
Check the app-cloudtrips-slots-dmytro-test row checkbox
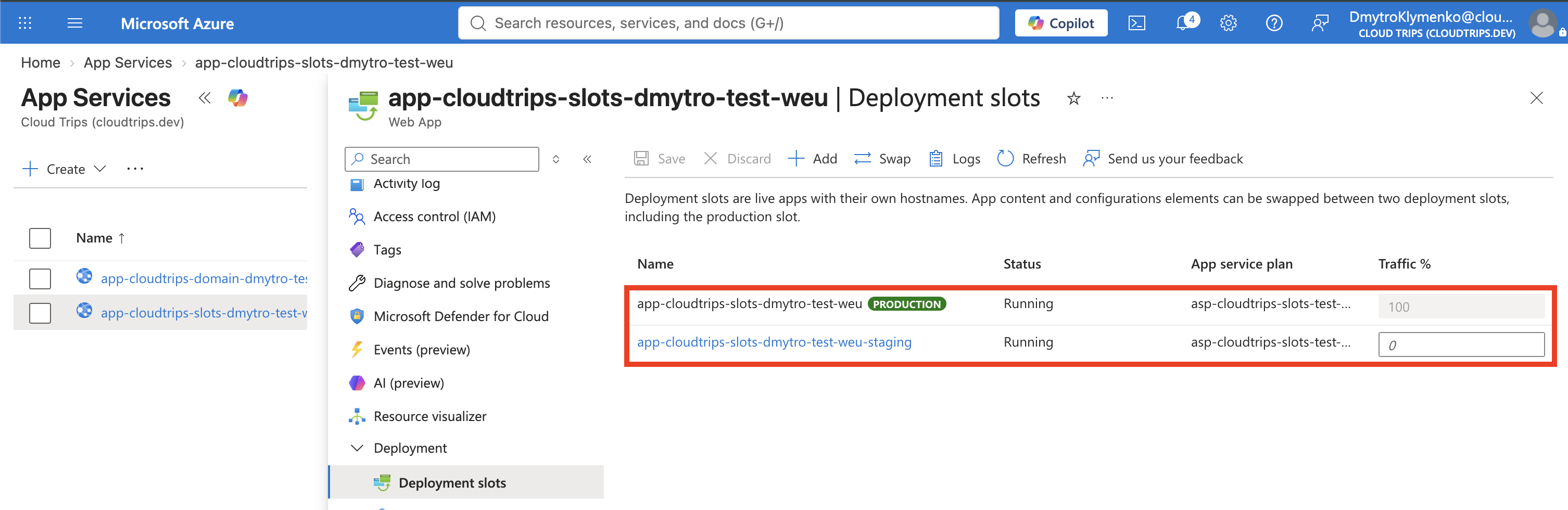point(40,313)
